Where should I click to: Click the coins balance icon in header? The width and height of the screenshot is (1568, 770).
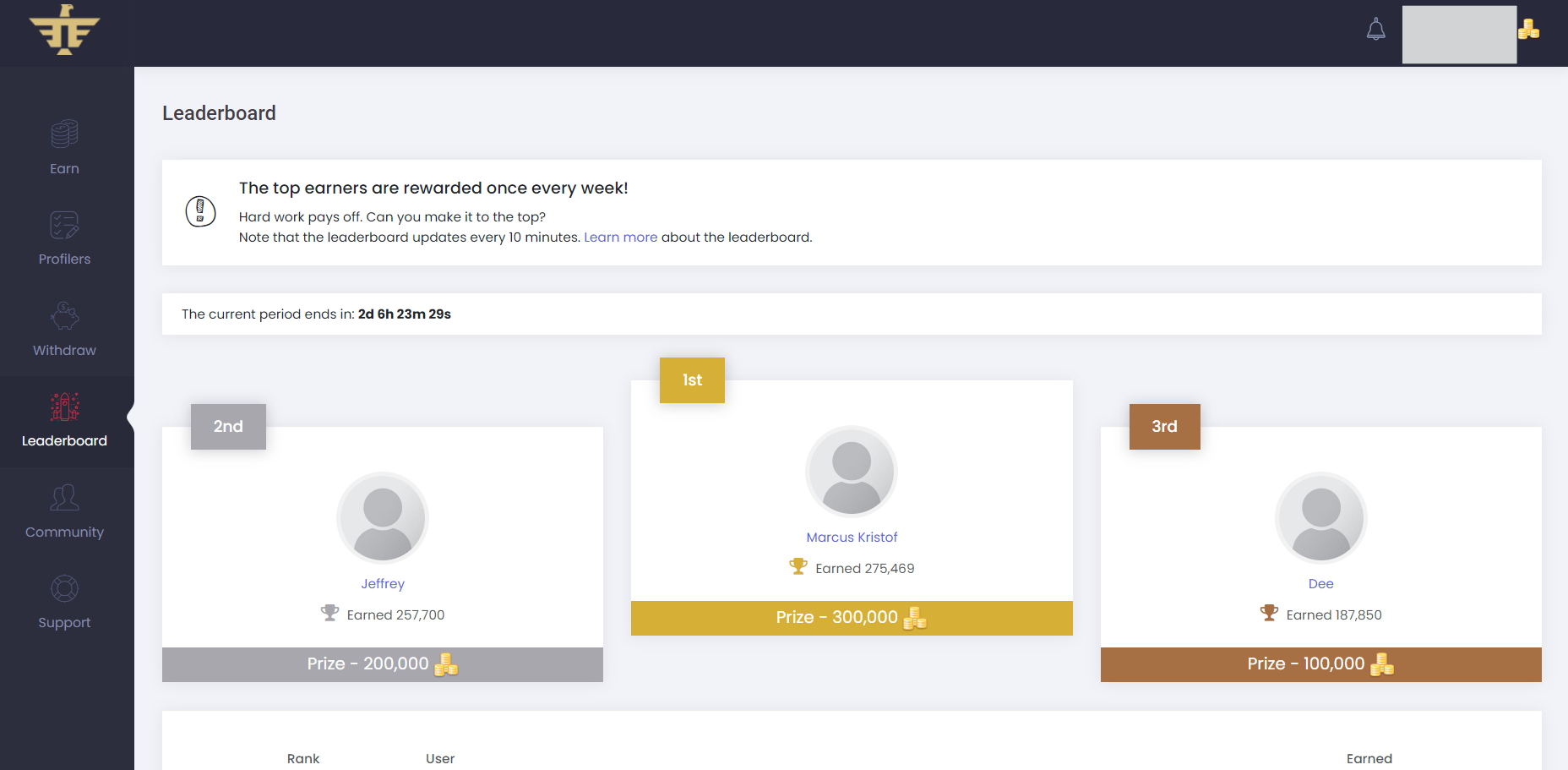pyautogui.click(x=1528, y=30)
